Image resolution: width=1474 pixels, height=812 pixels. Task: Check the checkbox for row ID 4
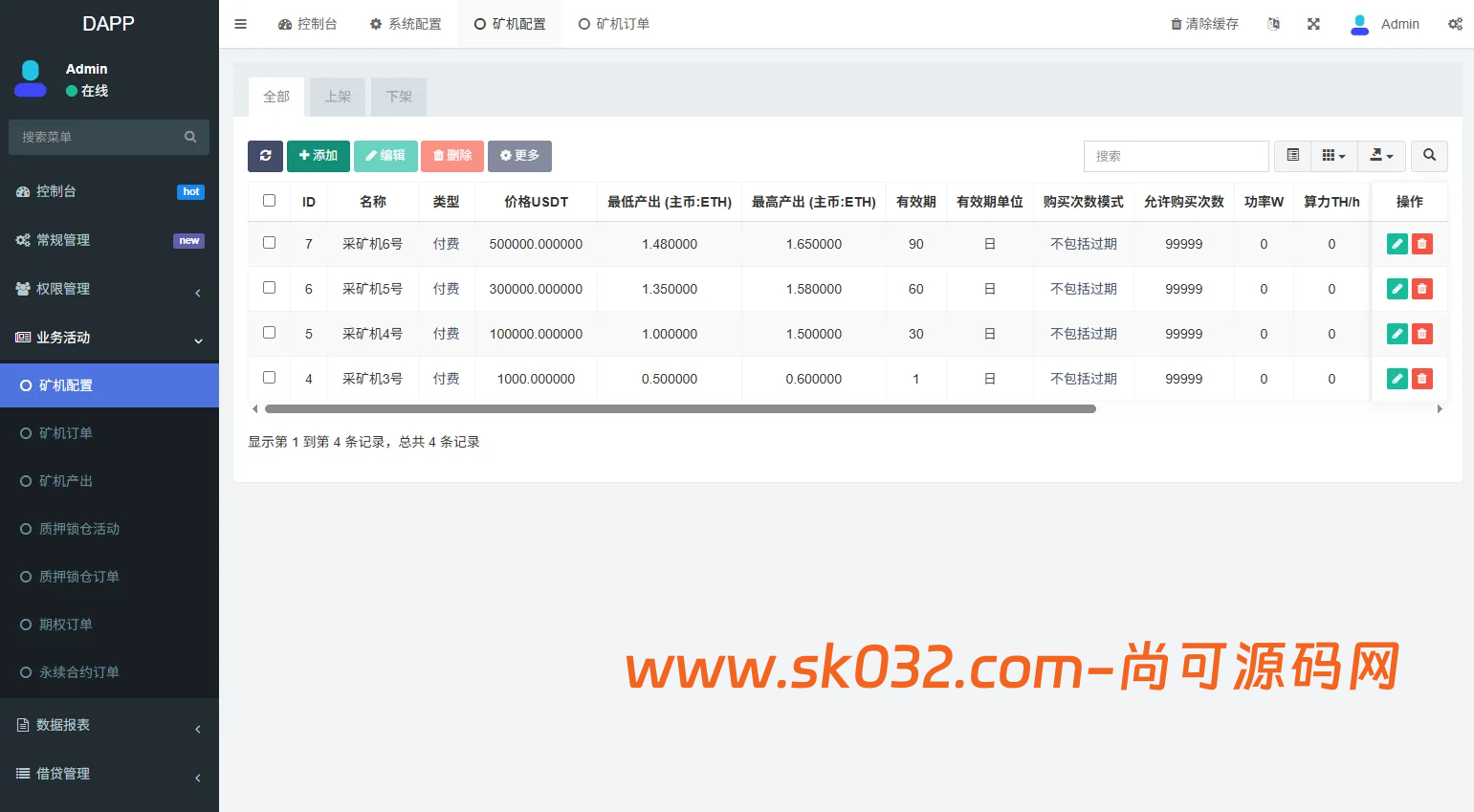click(x=269, y=378)
